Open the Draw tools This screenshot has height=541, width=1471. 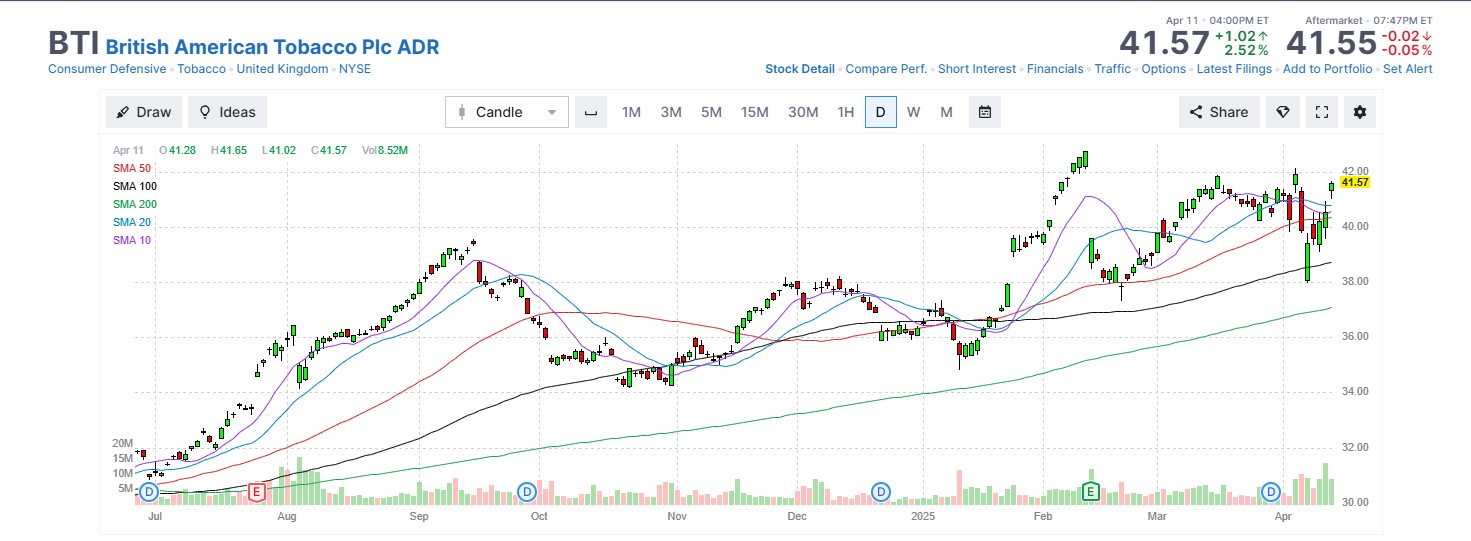[x=144, y=112]
